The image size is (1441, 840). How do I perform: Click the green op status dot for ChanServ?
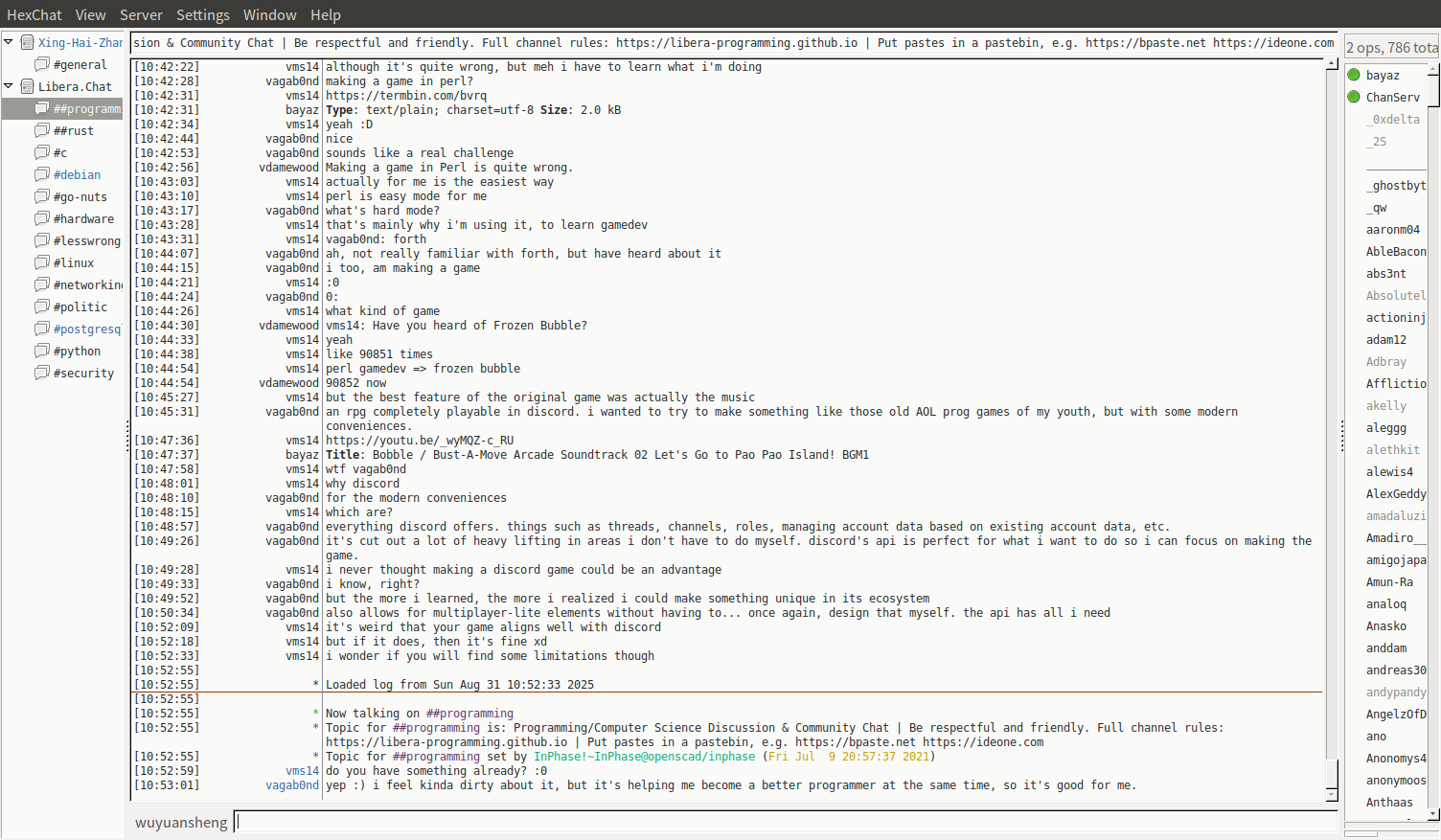[1354, 97]
